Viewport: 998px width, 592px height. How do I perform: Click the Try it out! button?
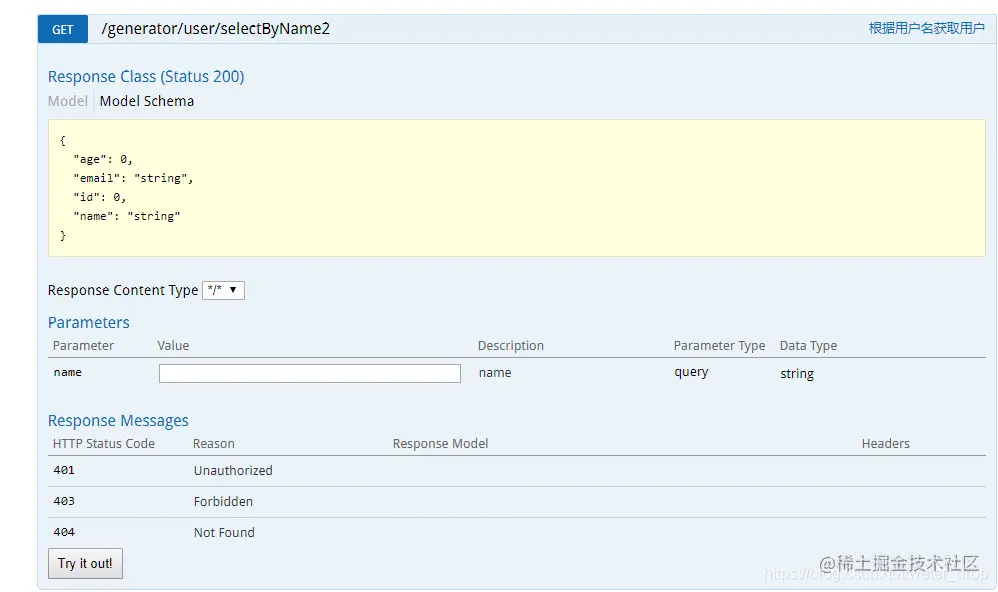pos(85,563)
